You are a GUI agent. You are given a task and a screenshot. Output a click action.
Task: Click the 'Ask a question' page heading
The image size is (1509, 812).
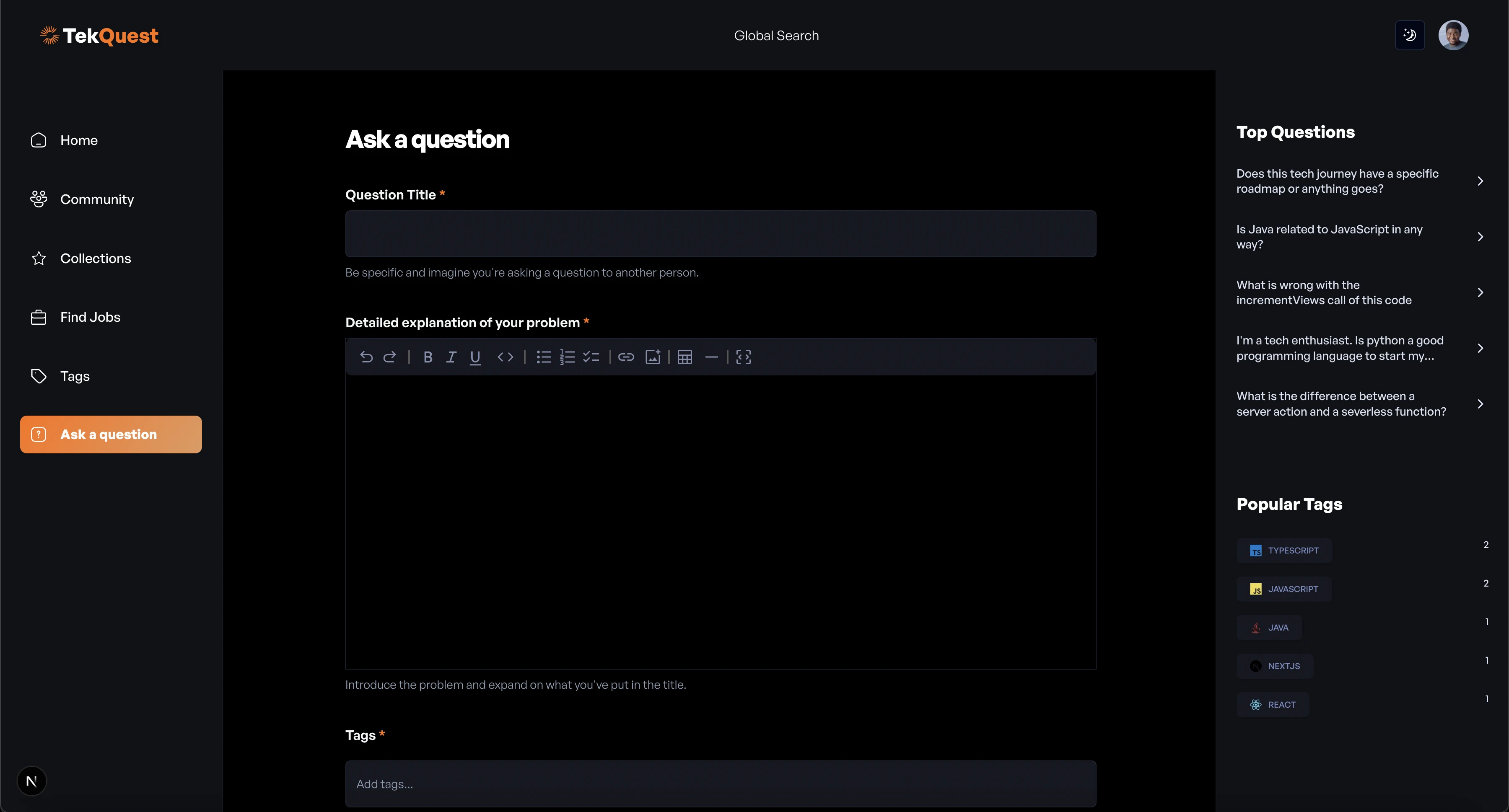(427, 140)
